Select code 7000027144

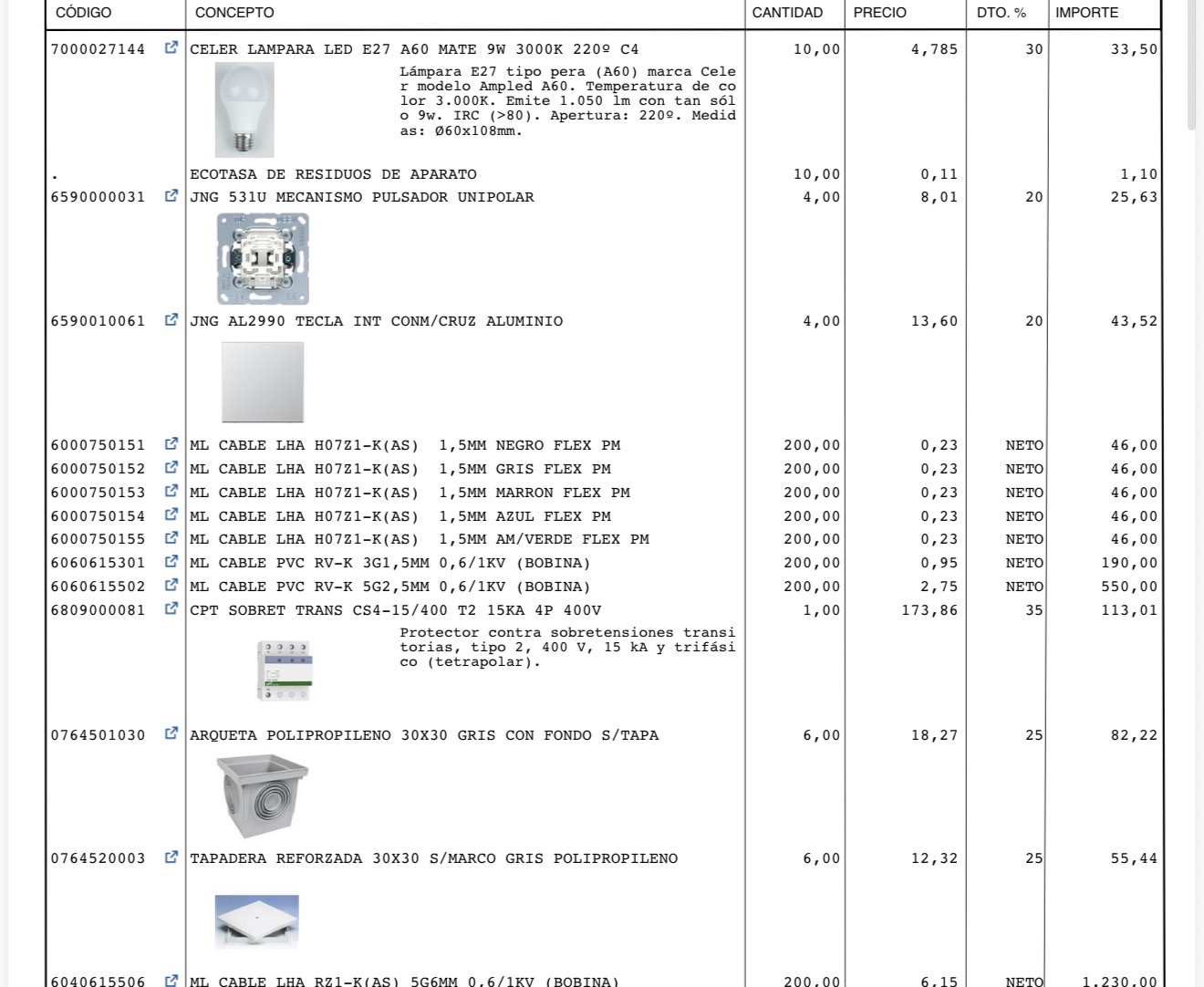coord(98,49)
